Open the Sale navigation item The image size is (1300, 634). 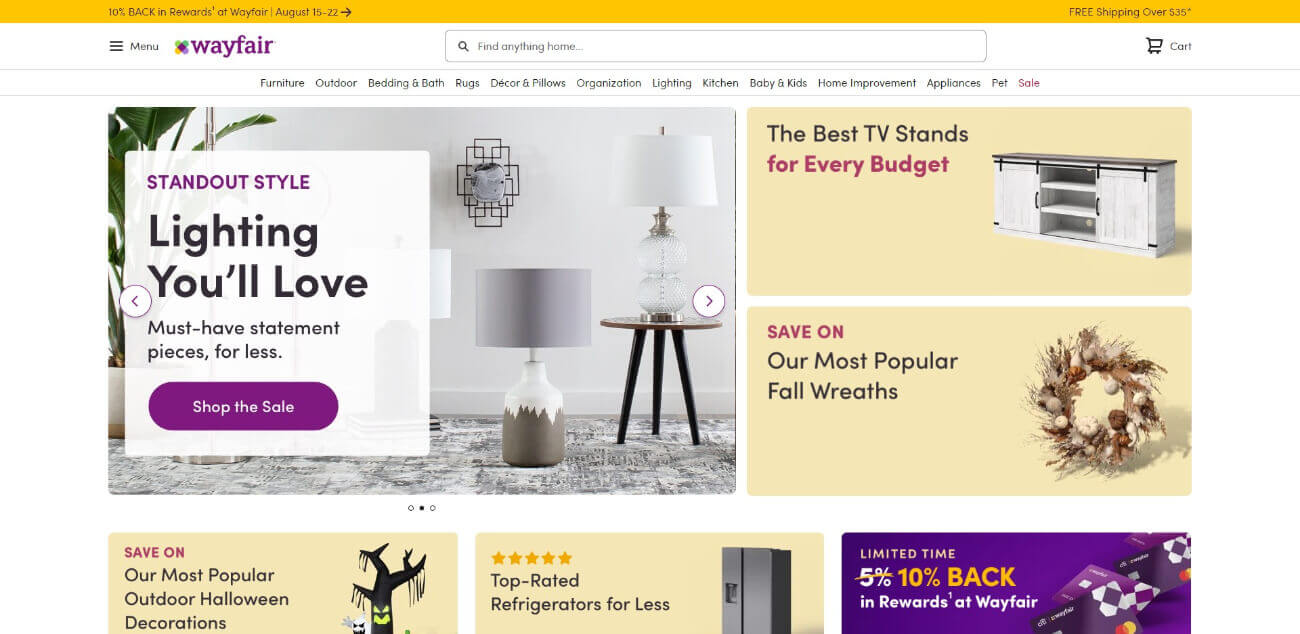point(1029,83)
